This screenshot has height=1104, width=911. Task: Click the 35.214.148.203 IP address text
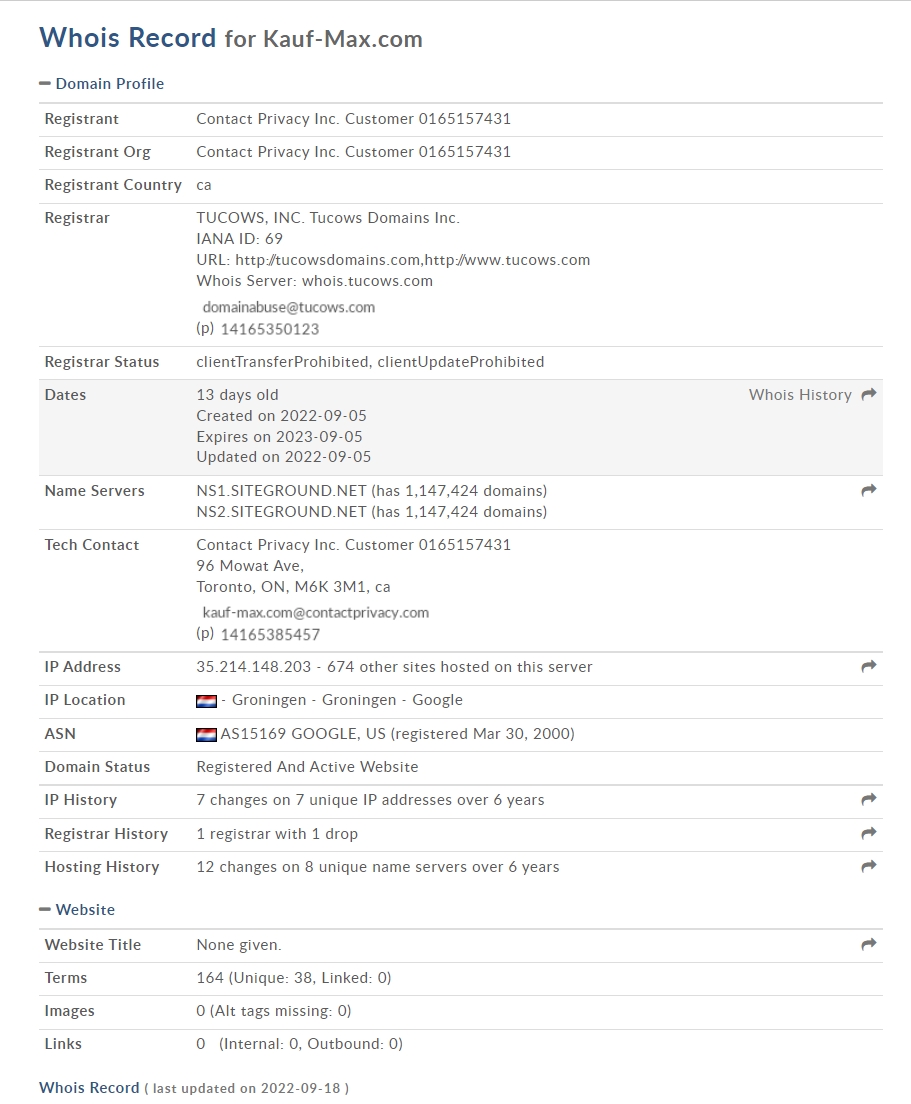pos(253,667)
